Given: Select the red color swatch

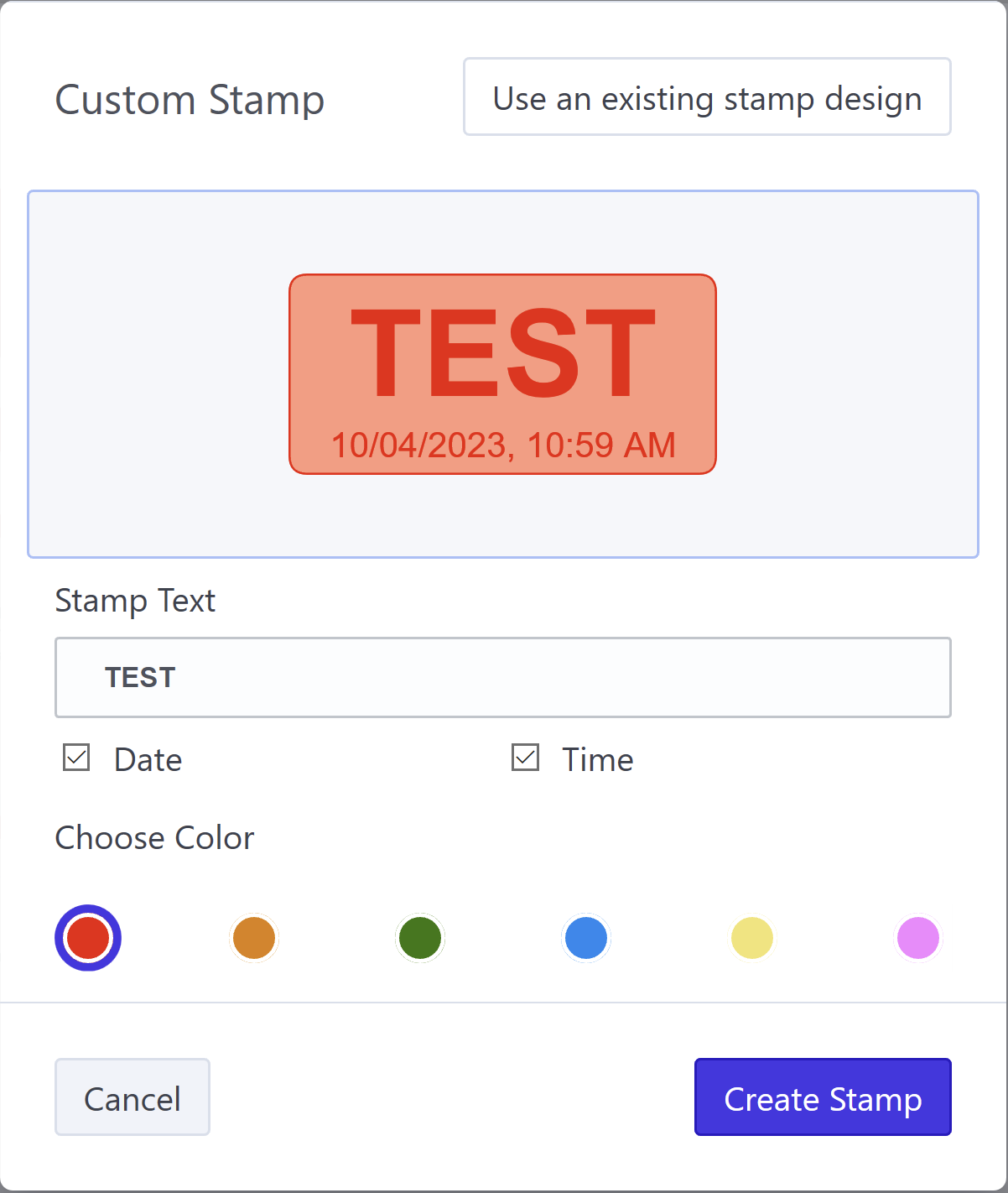Looking at the screenshot, I should 88,938.
